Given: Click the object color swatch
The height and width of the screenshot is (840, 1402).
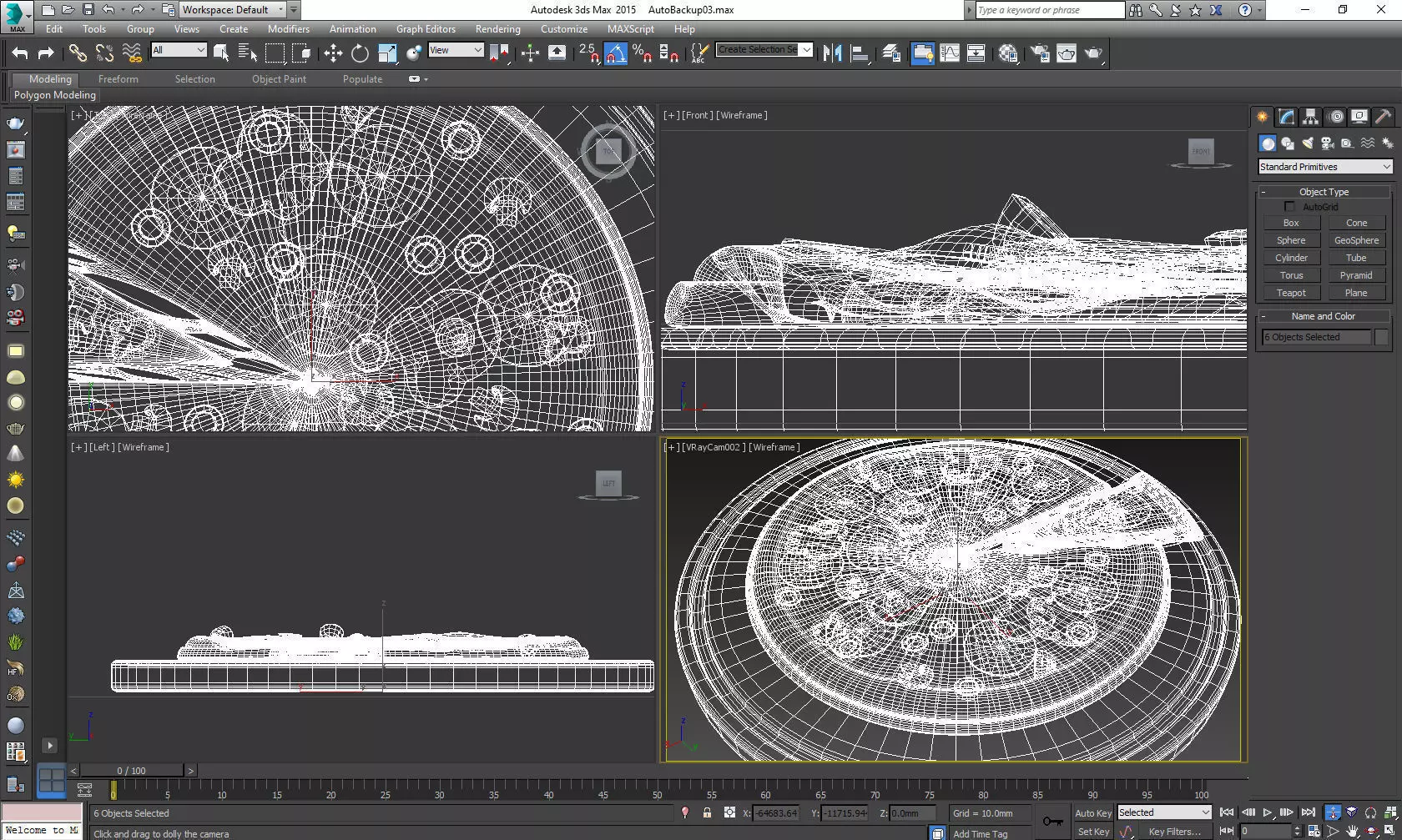Looking at the screenshot, I should pos(1381,337).
